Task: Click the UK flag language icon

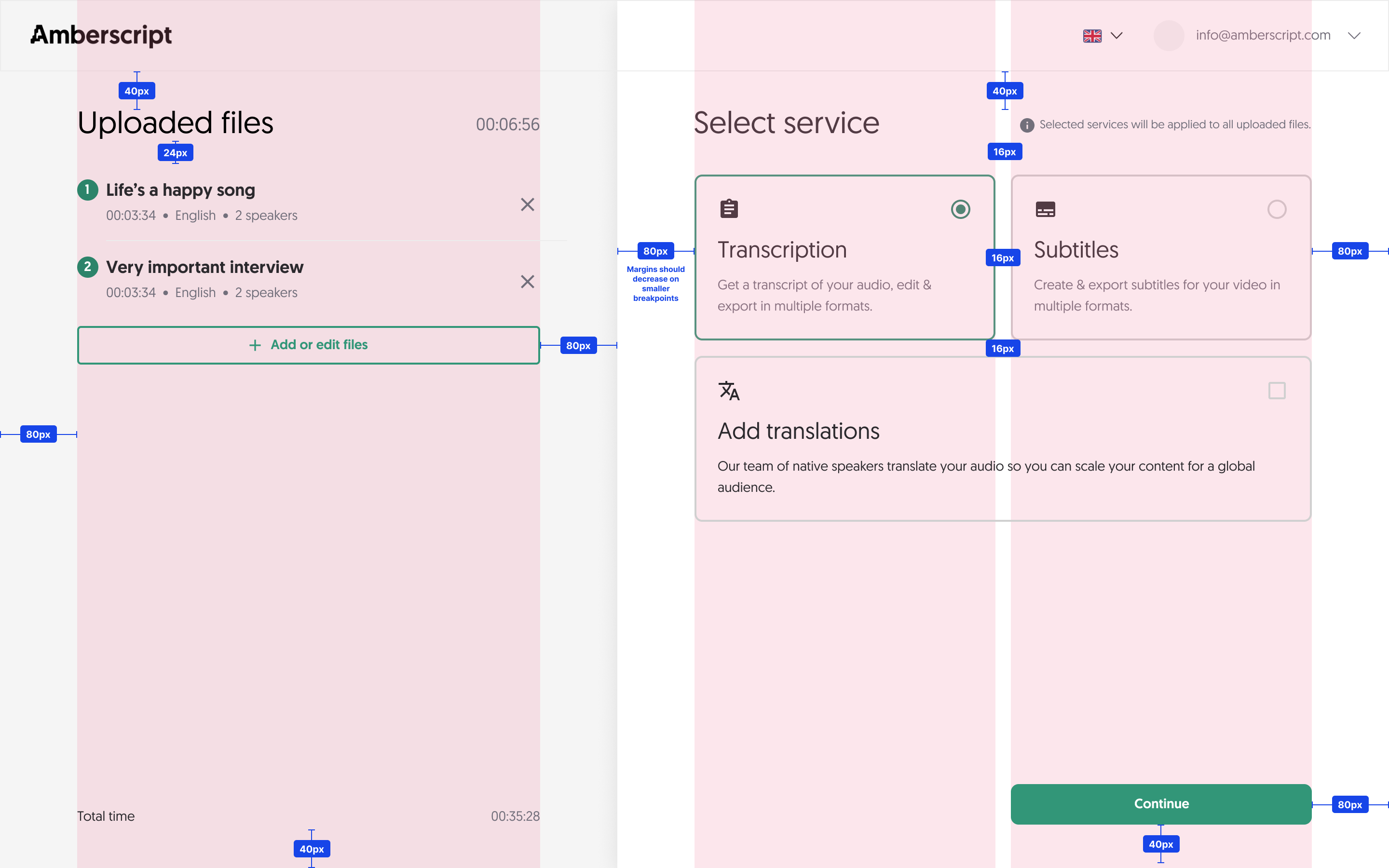Action: 1092,36
